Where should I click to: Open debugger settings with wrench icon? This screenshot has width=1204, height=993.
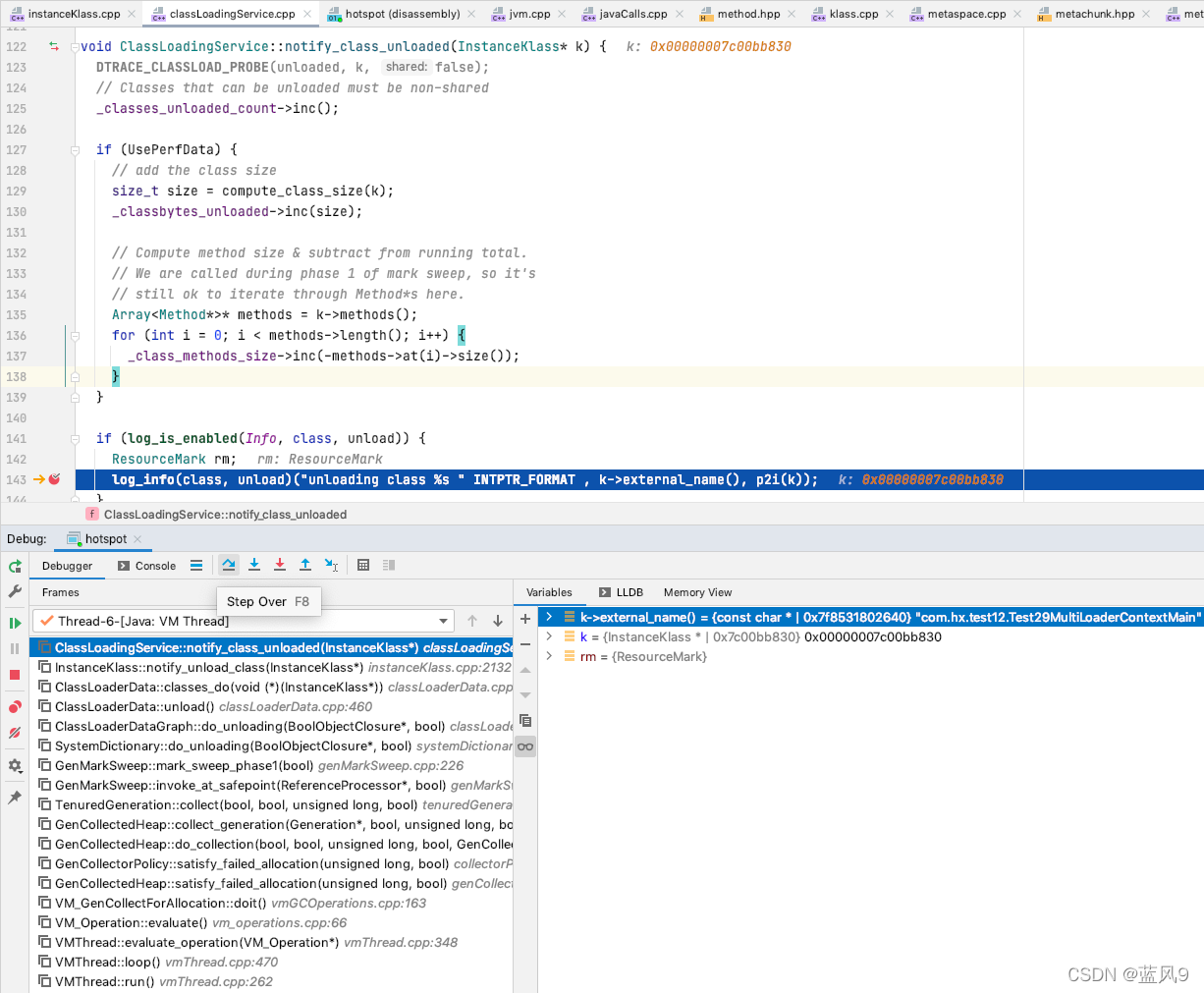click(14, 590)
